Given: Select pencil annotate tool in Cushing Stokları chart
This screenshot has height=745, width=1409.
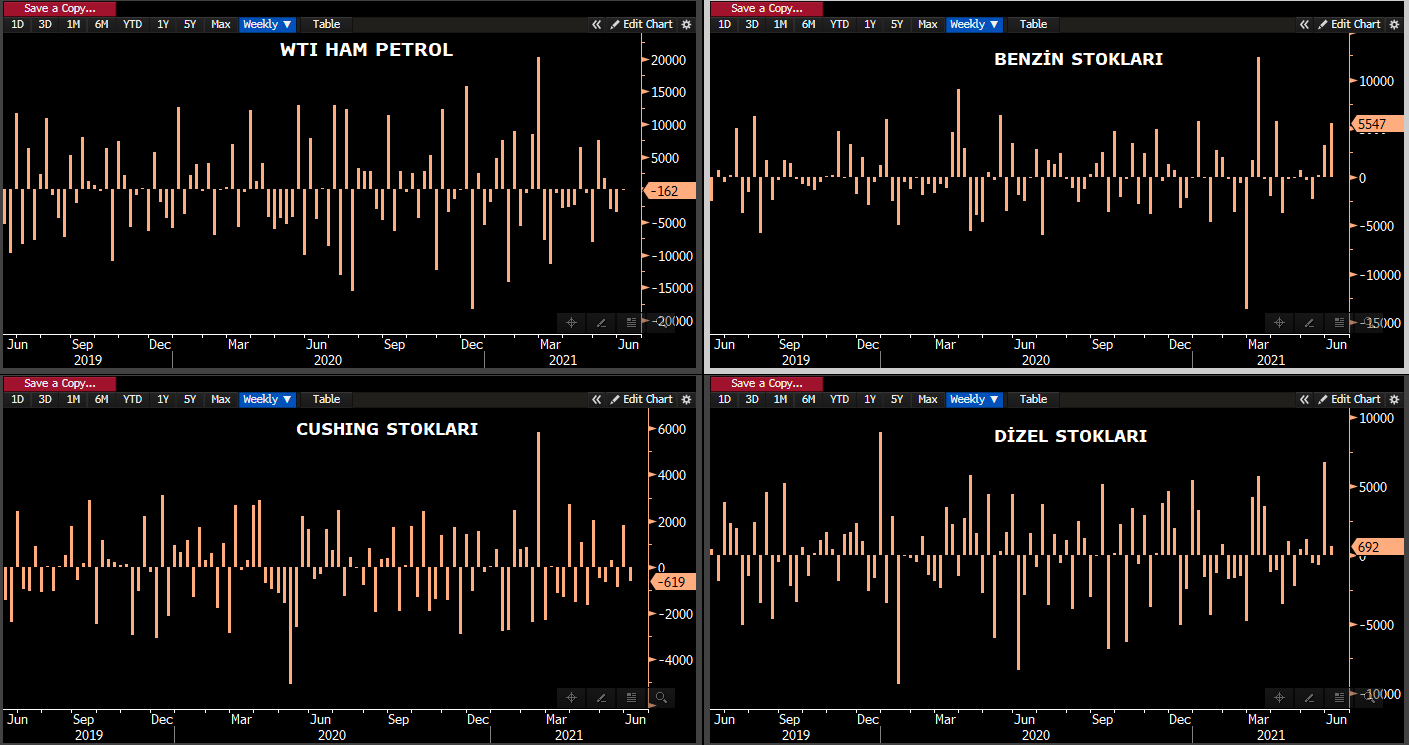Looking at the screenshot, I should pyautogui.click(x=601, y=697).
